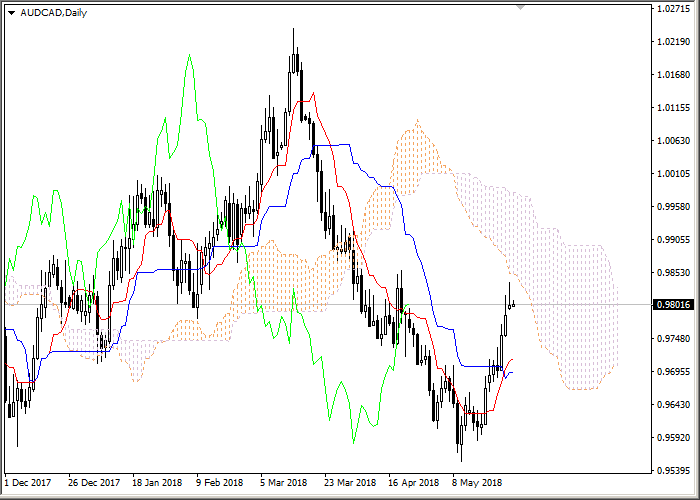Click the current price label 0.98016
Screen dimensions: 700x500
point(677,305)
